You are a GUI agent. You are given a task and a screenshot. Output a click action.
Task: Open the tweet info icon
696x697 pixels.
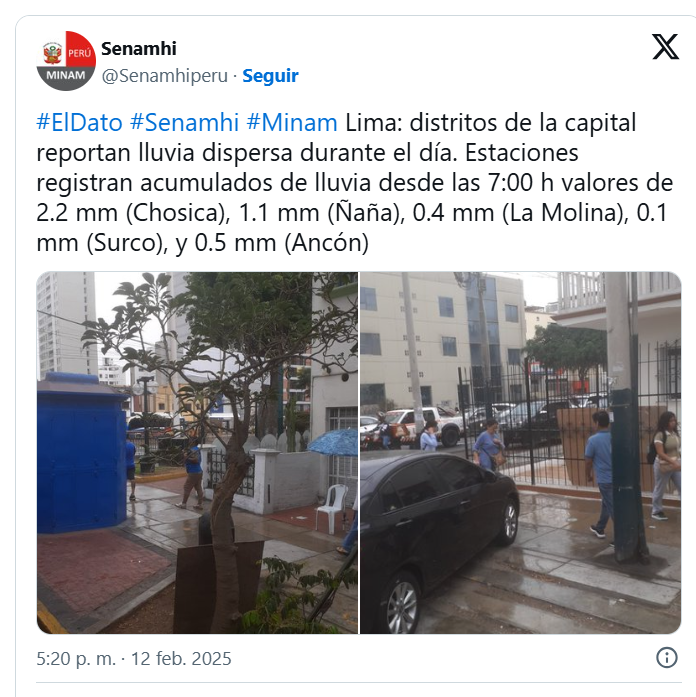[x=667, y=657]
